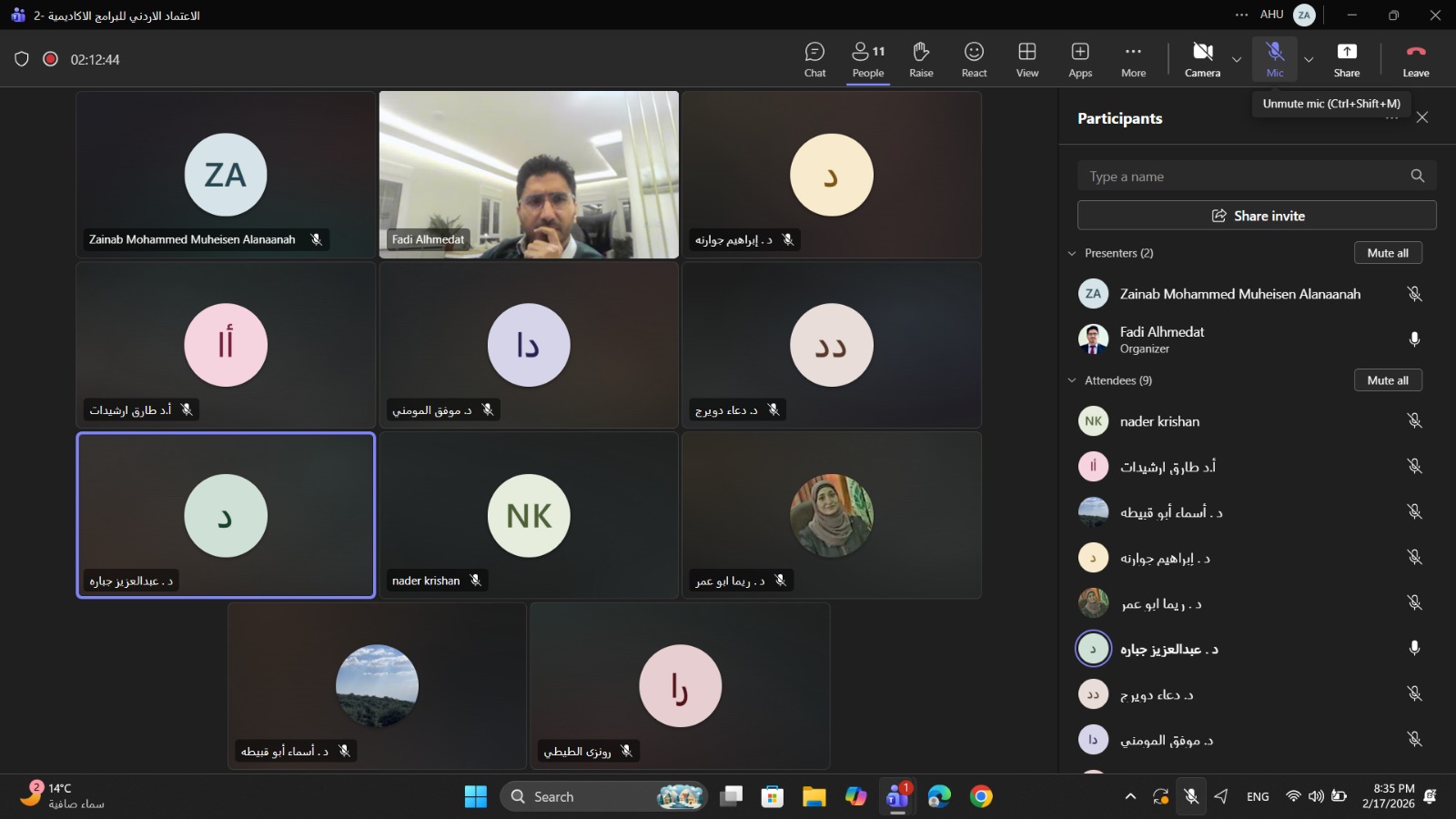The width and height of the screenshot is (1456, 819).
Task: Mute all attendees
Action: tap(1387, 380)
